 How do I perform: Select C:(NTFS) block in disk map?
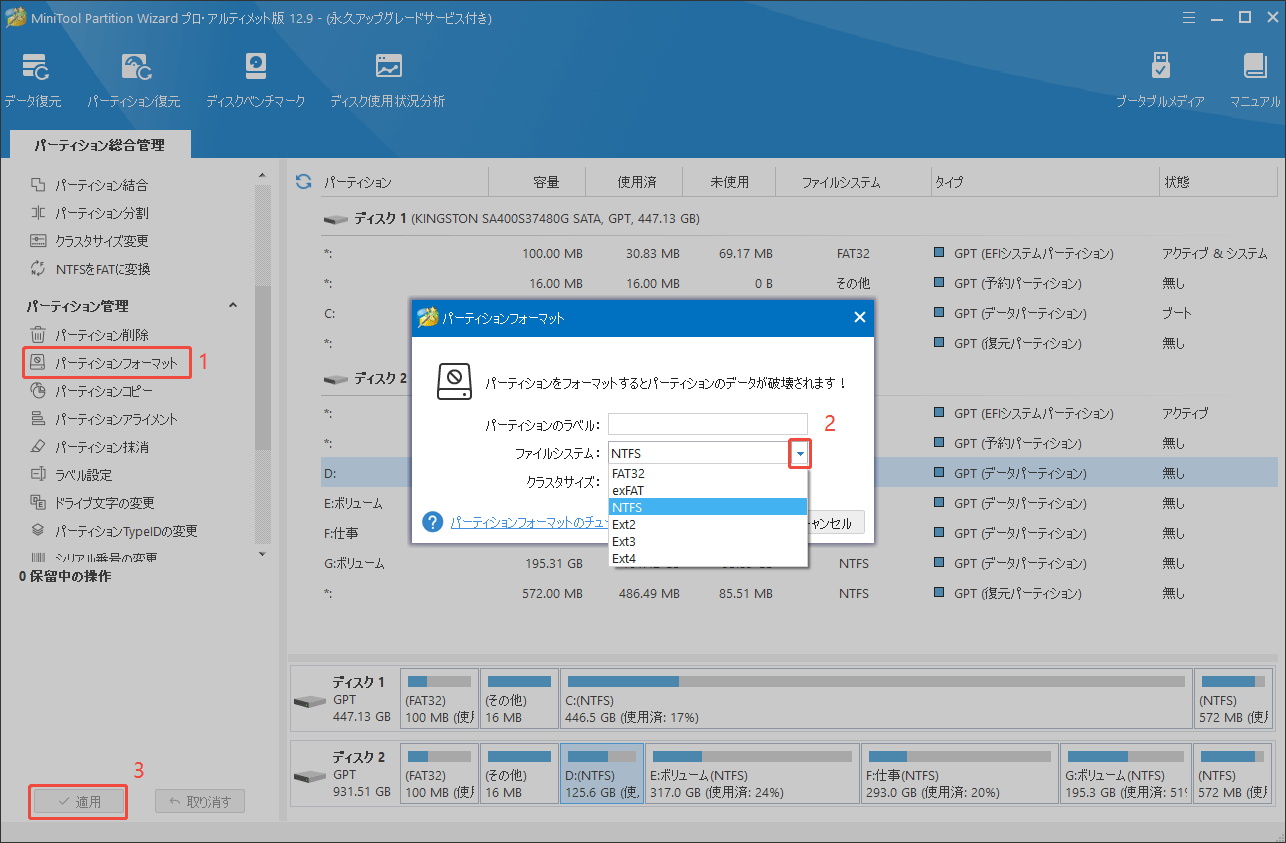click(876, 699)
